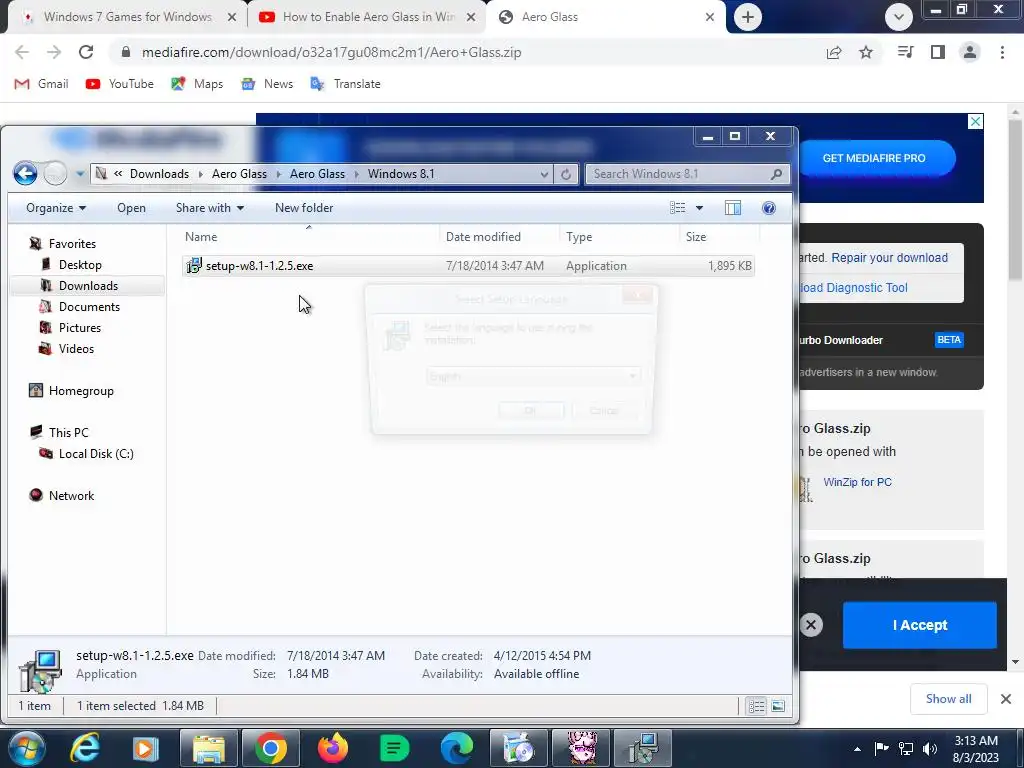
Task: Open Chrome tab search dropdown
Action: [x=899, y=17]
